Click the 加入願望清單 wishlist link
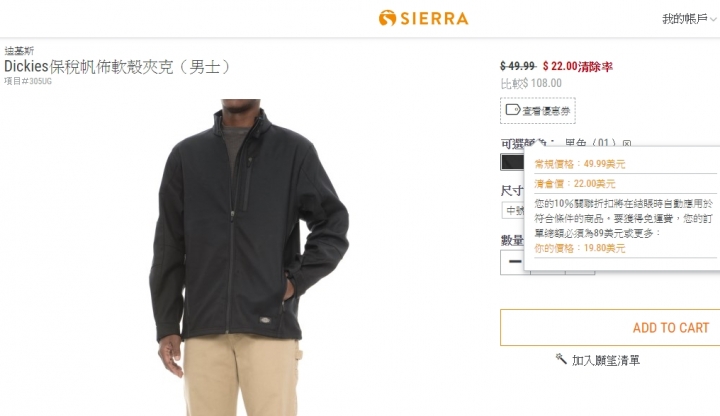Image resolution: width=720 pixels, height=416 pixels. click(606, 360)
